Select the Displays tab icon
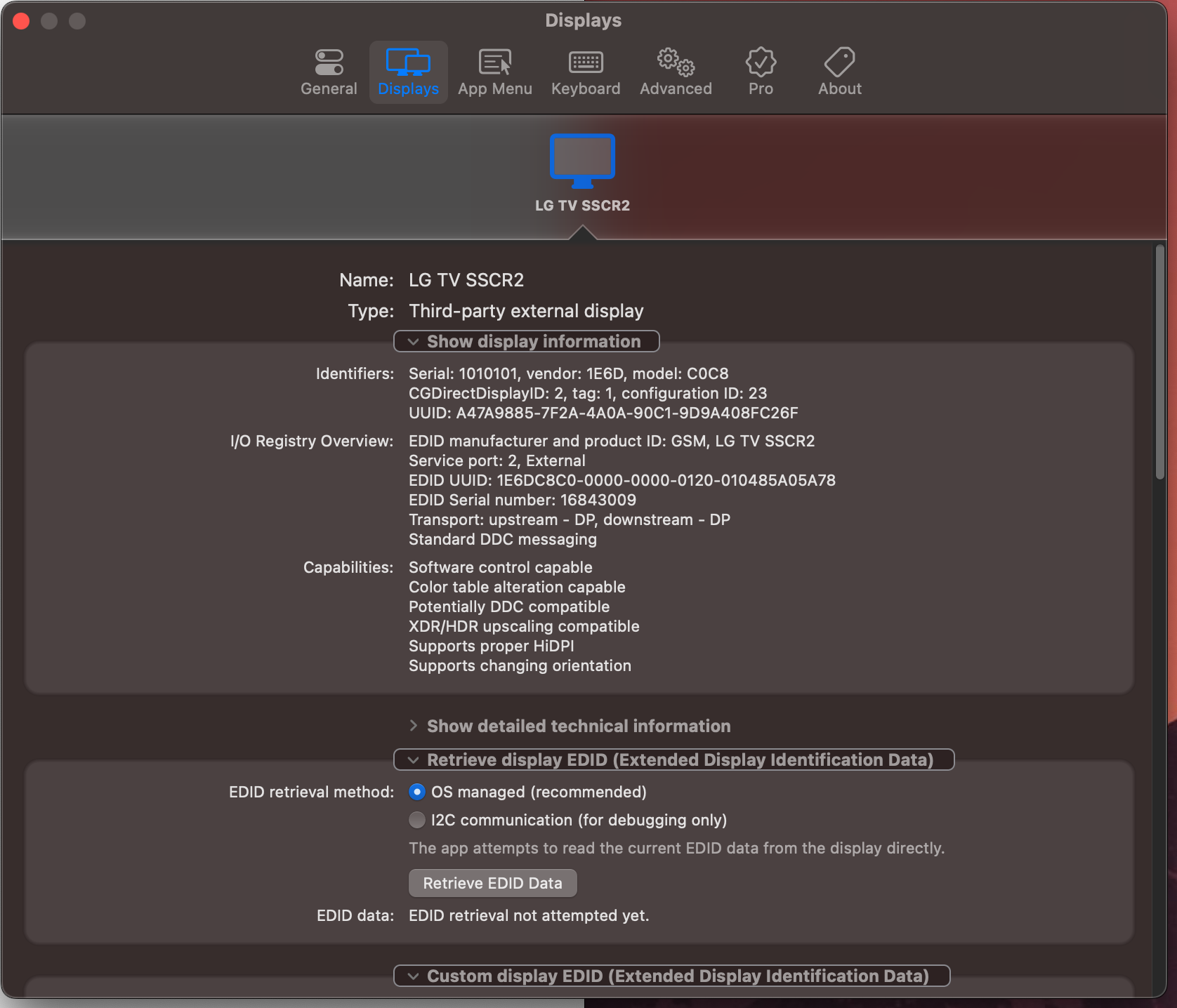The width and height of the screenshot is (1177, 1008). (x=408, y=62)
